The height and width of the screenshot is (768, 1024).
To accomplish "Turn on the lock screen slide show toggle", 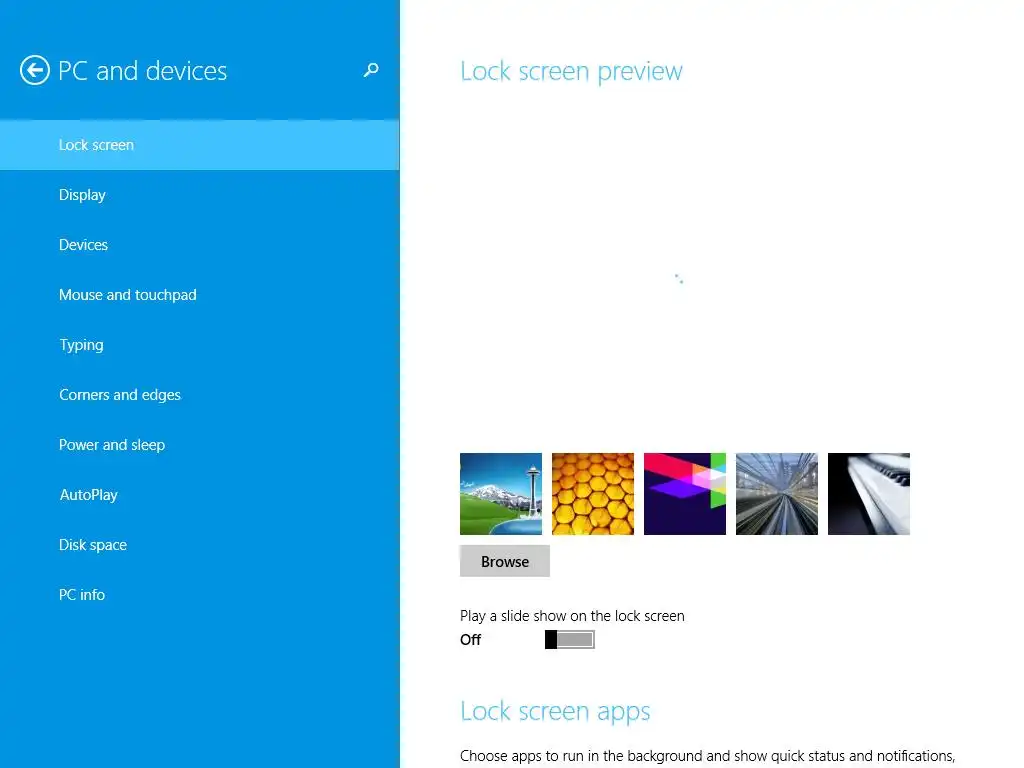I will click(x=569, y=639).
